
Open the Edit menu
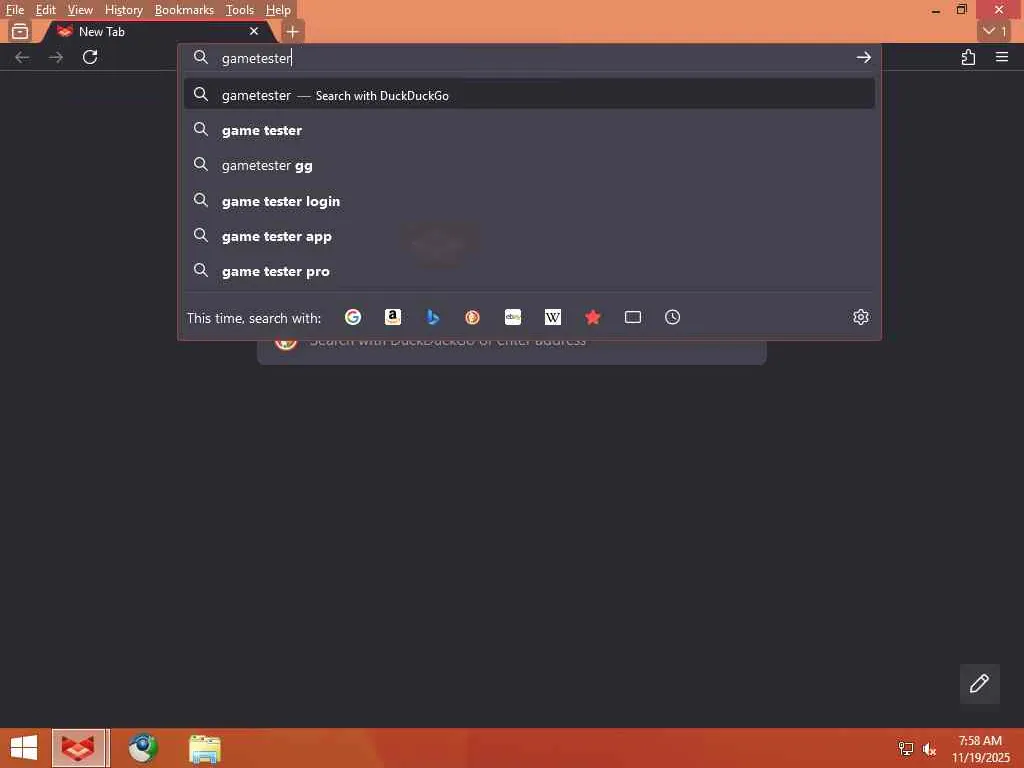coord(46,10)
